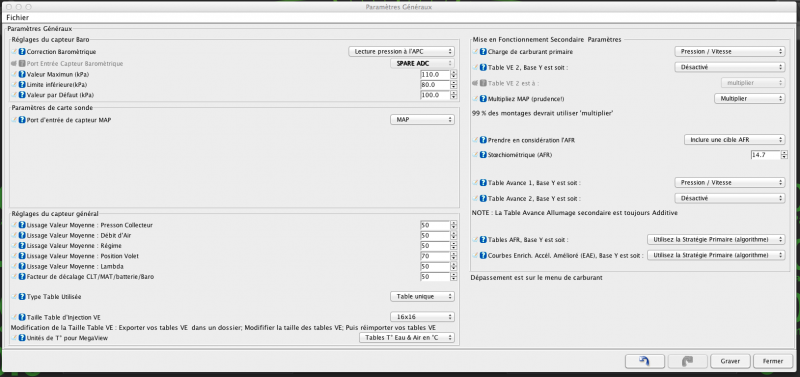Show help for Lissage Lambda
This screenshot has height=377, width=800.
tap(22, 266)
